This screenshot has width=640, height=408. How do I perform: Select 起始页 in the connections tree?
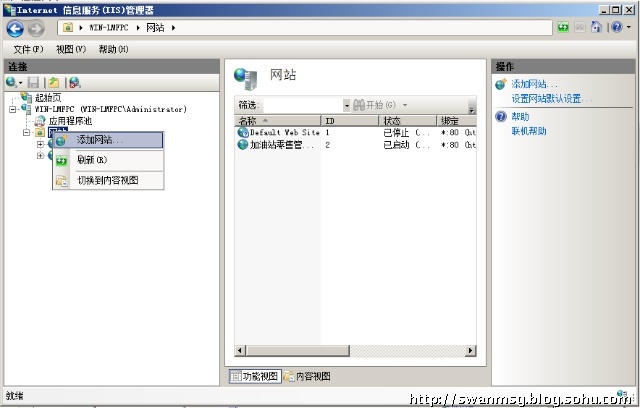pos(48,98)
